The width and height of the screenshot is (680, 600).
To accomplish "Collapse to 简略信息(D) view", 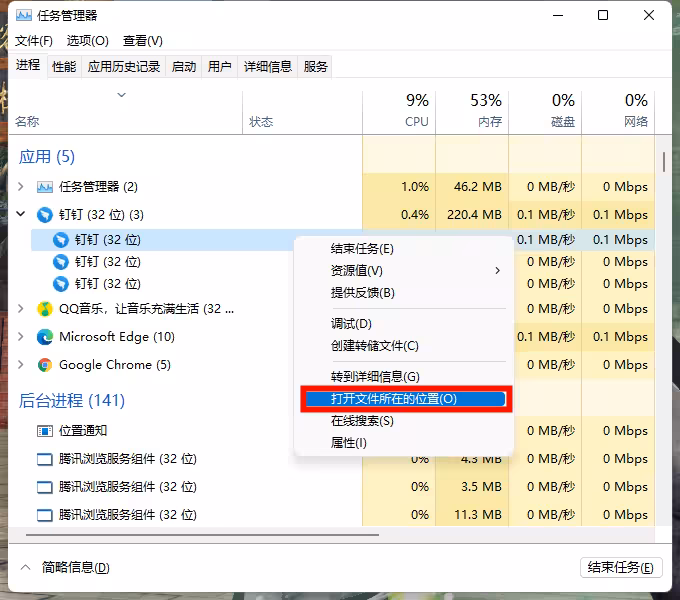I will pyautogui.click(x=65, y=567).
